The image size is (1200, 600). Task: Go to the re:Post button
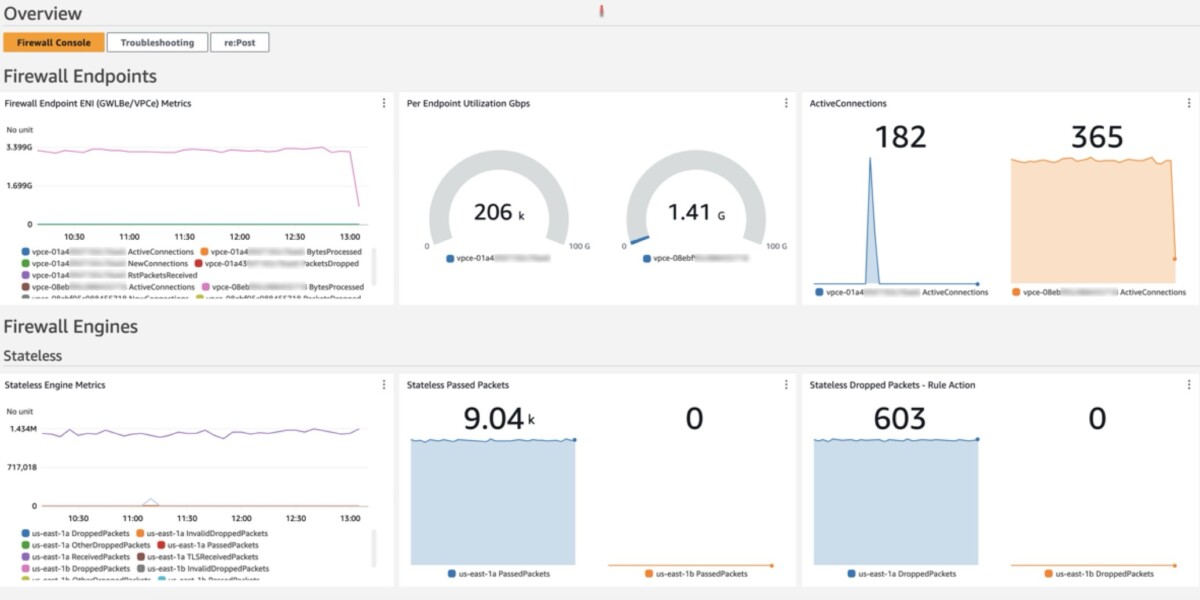coord(239,42)
